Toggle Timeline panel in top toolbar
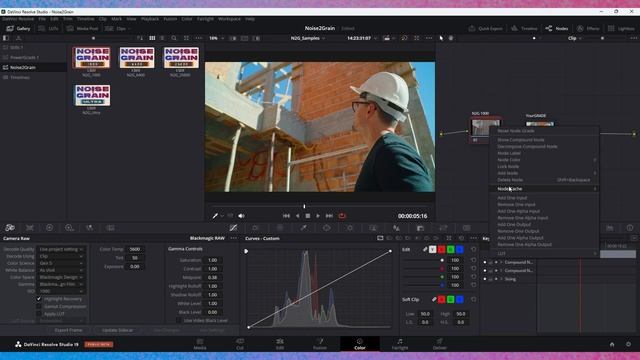 click(524, 28)
